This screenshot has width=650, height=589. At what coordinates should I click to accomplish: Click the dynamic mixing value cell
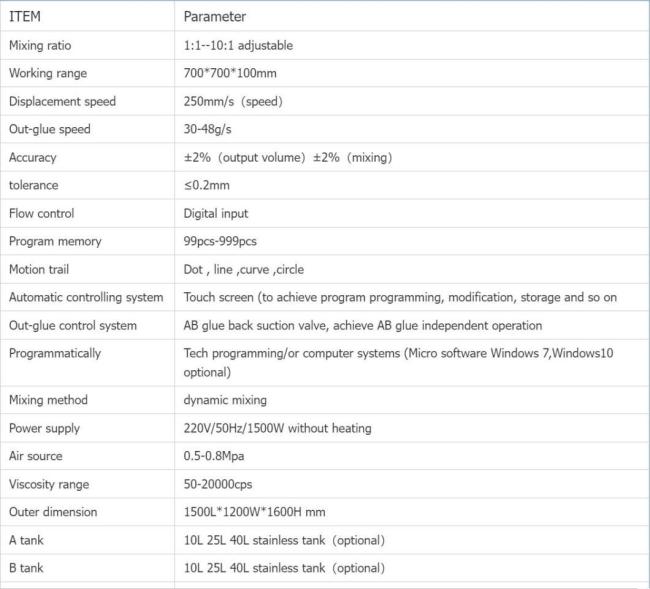[225, 400]
